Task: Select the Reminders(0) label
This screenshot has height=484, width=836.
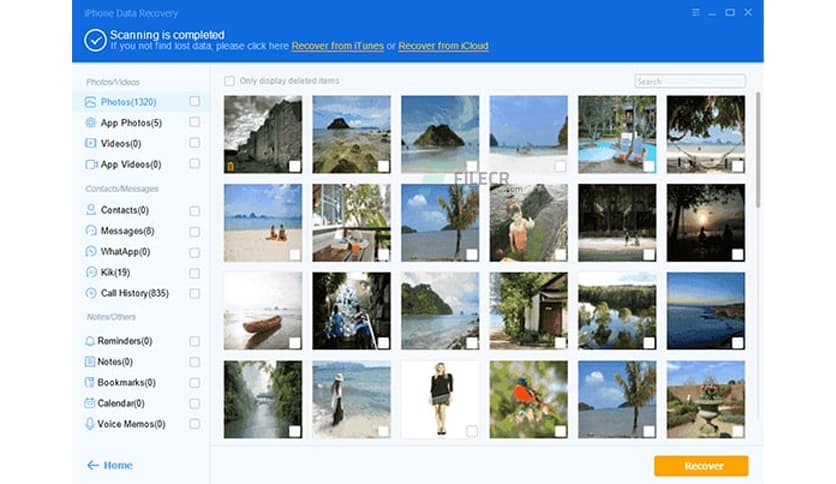Action: point(125,341)
